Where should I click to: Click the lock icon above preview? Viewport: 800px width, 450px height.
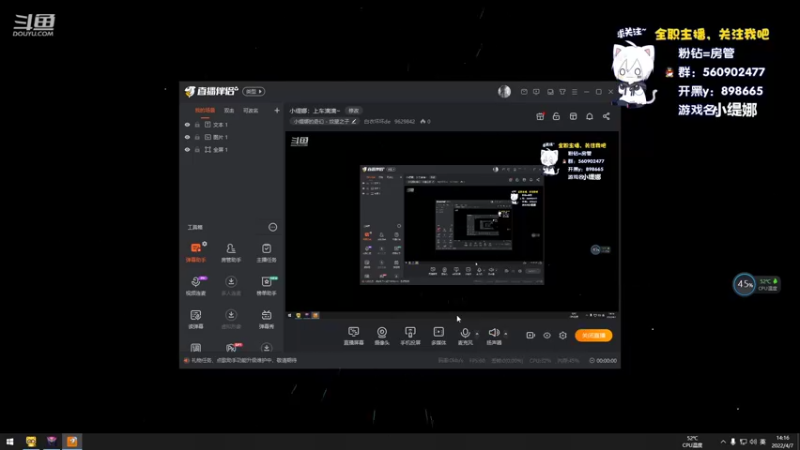[x=556, y=116]
